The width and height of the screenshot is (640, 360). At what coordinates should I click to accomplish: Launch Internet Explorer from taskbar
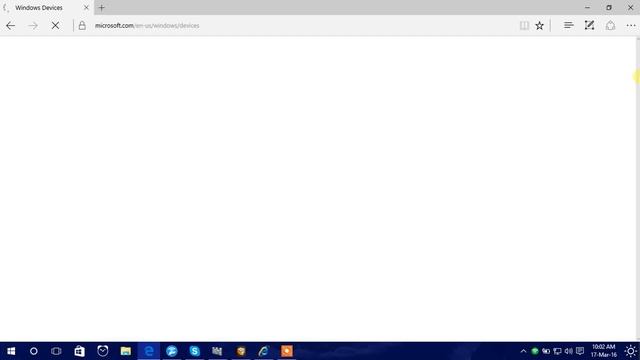pyautogui.click(x=264, y=351)
